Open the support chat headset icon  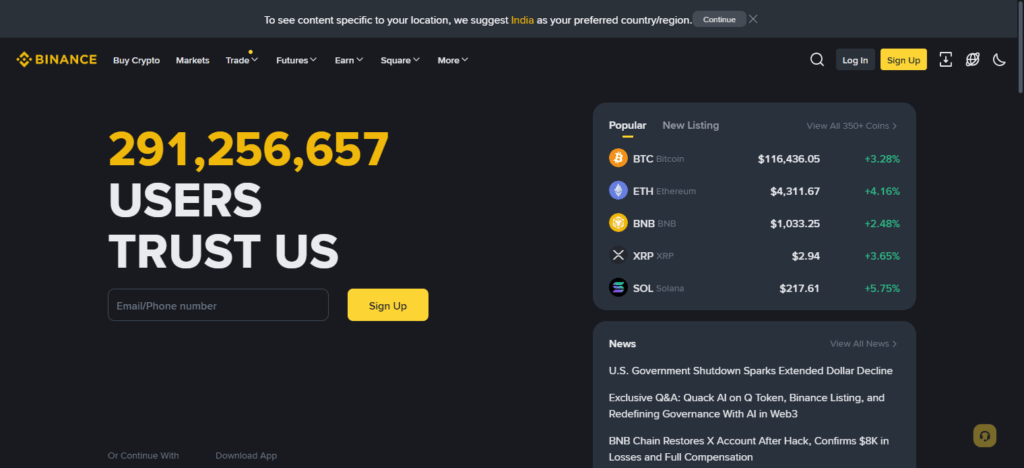985,436
